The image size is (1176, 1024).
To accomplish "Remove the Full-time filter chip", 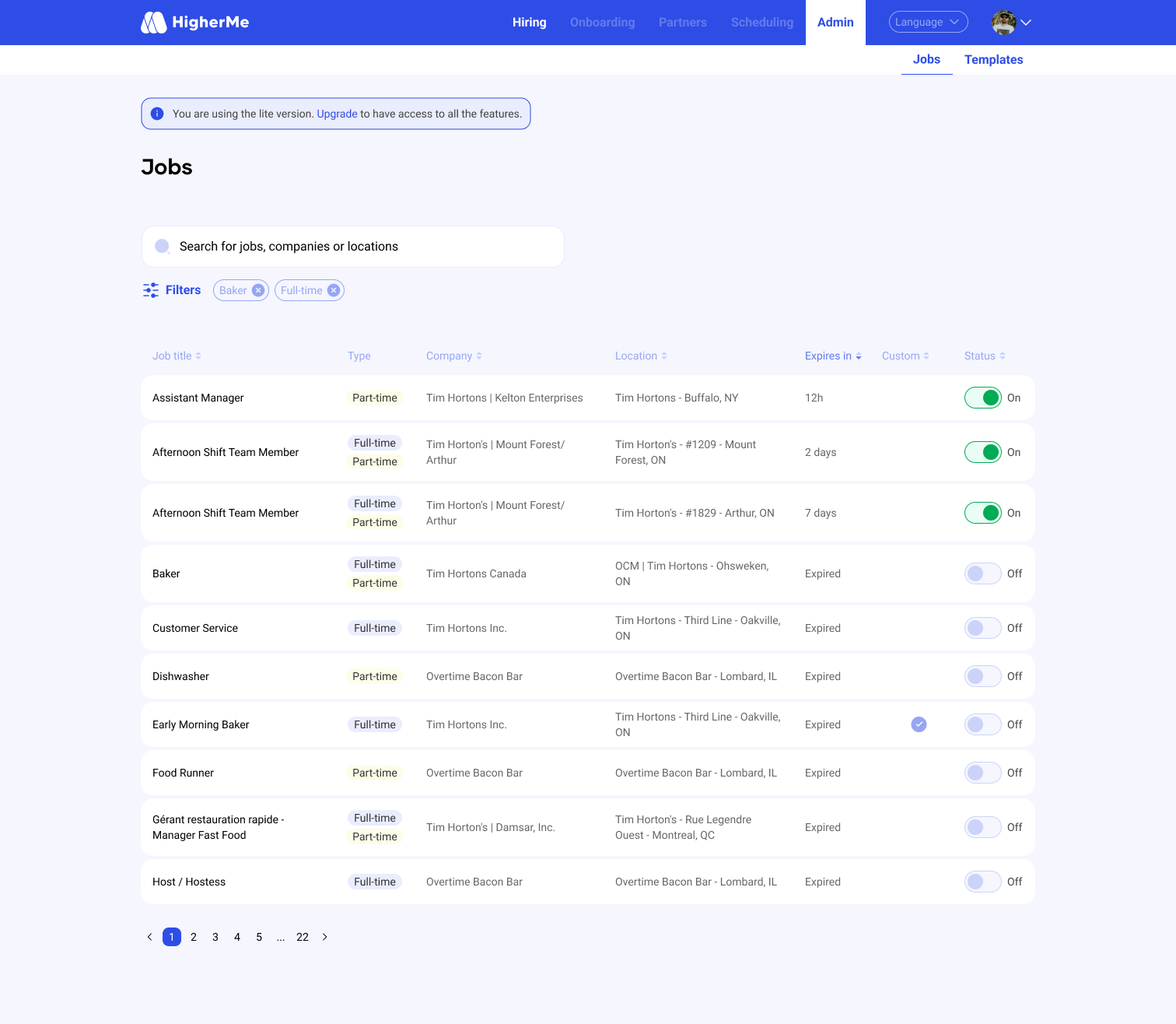I will [x=334, y=290].
